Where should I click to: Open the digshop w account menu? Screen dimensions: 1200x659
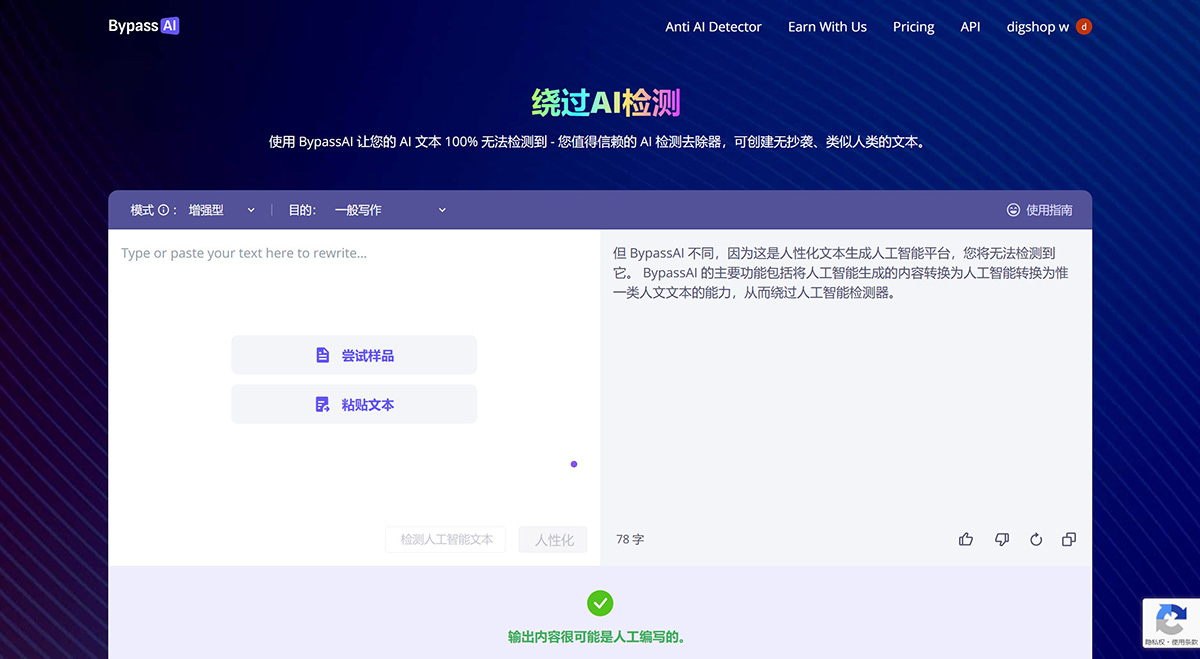1037,27
